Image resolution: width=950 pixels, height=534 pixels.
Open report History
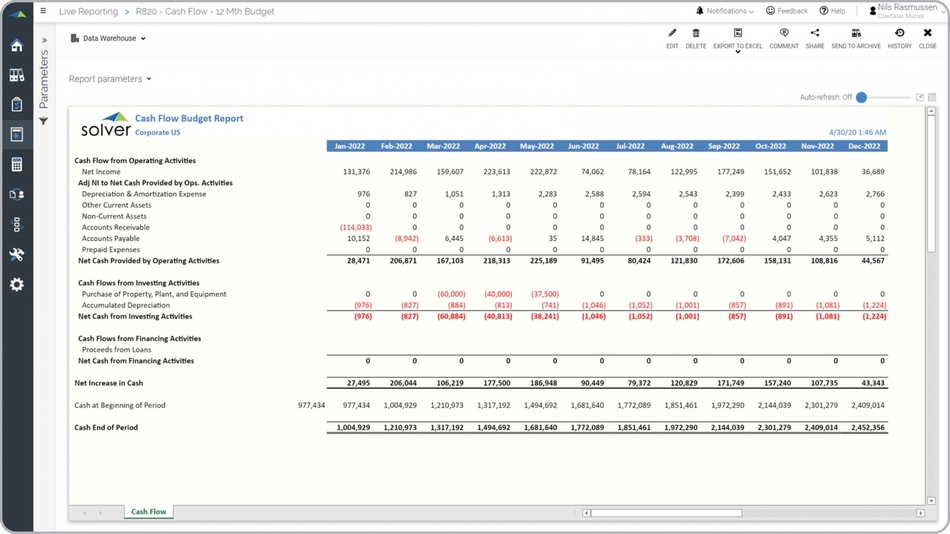click(x=899, y=38)
